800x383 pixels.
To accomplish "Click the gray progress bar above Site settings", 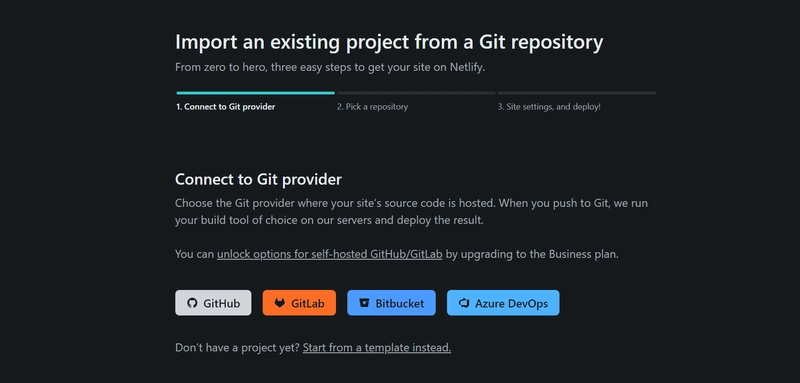I will point(577,93).
